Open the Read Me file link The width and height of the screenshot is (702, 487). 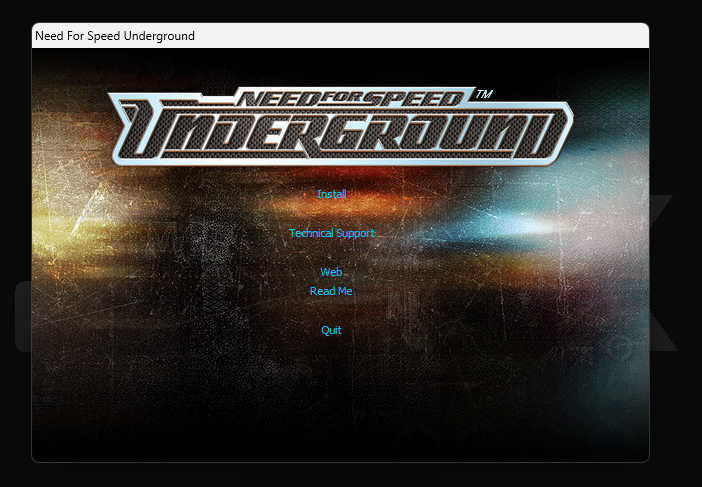click(331, 291)
